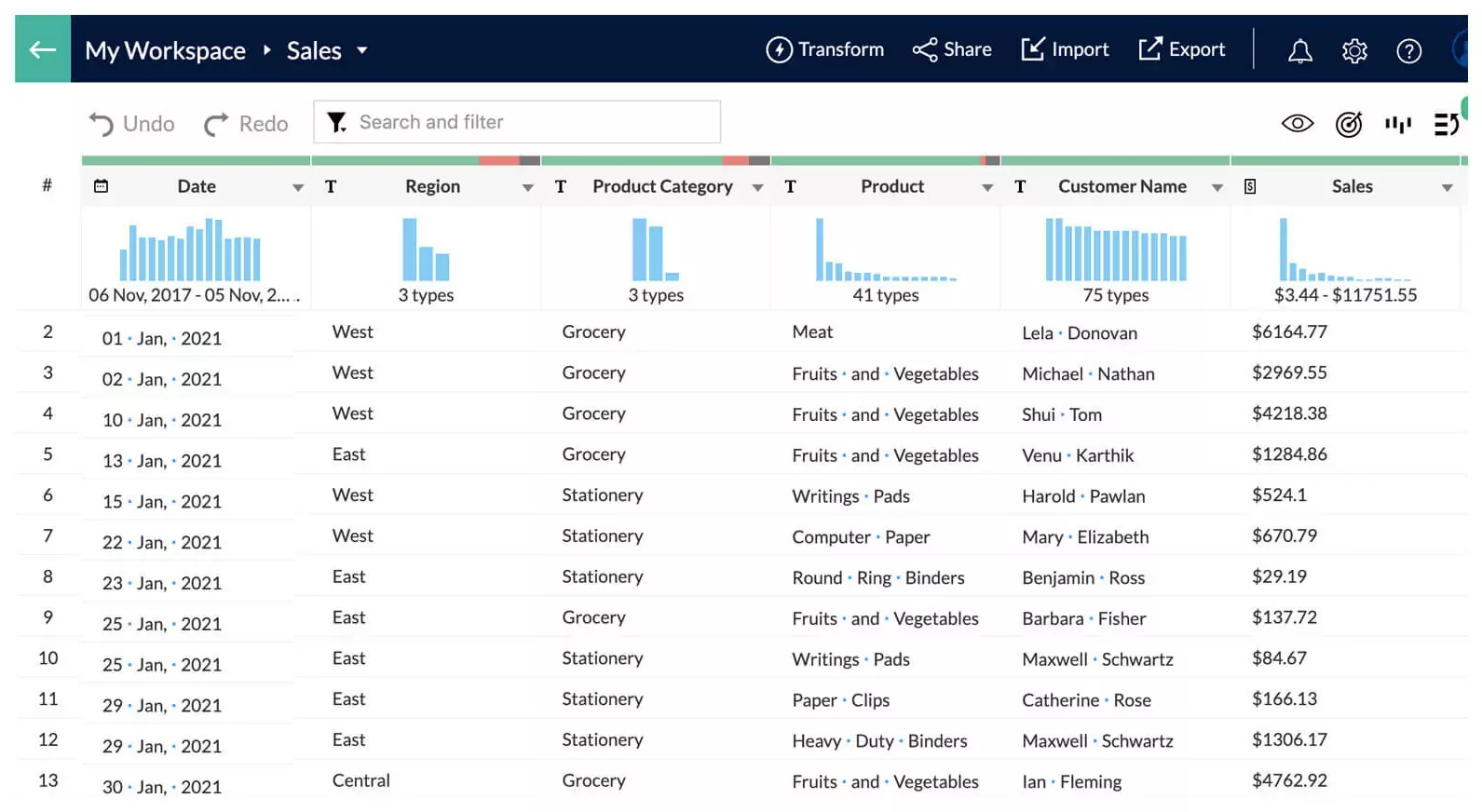1482x812 pixels.
Task: Click the Region column quality bar
Action: pyautogui.click(x=426, y=160)
